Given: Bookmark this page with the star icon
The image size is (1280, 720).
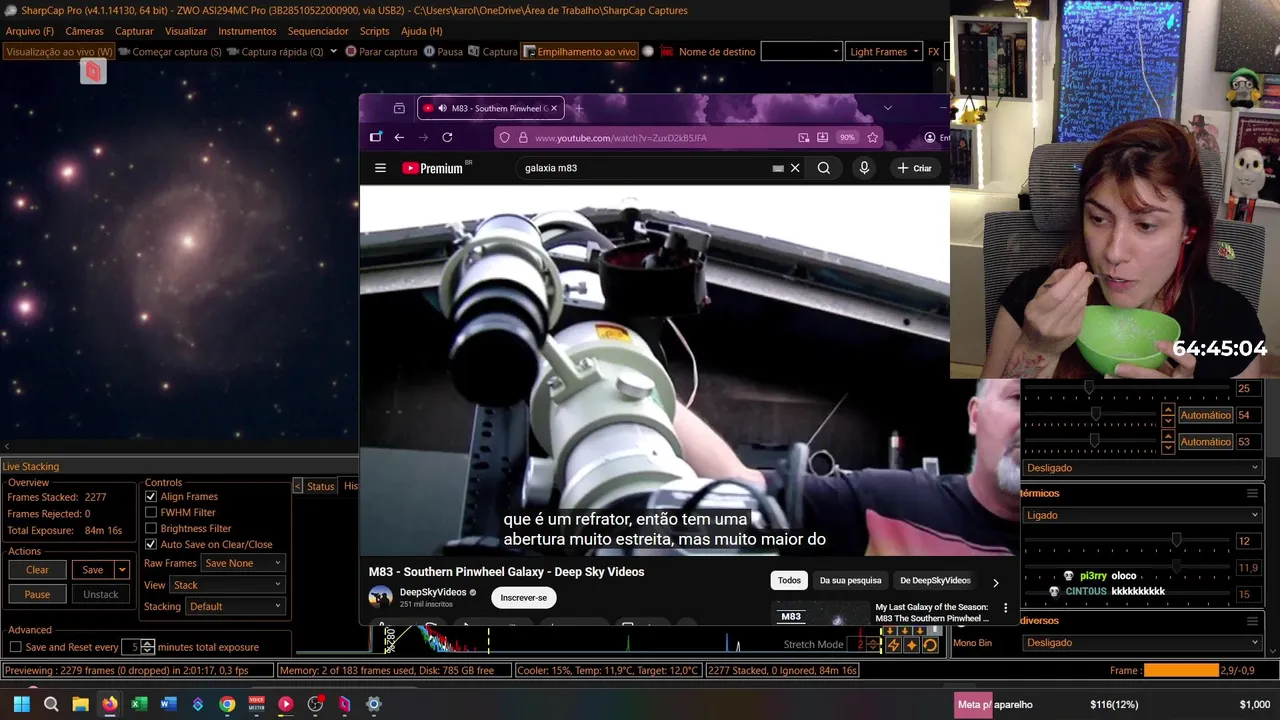Looking at the screenshot, I should (872, 137).
